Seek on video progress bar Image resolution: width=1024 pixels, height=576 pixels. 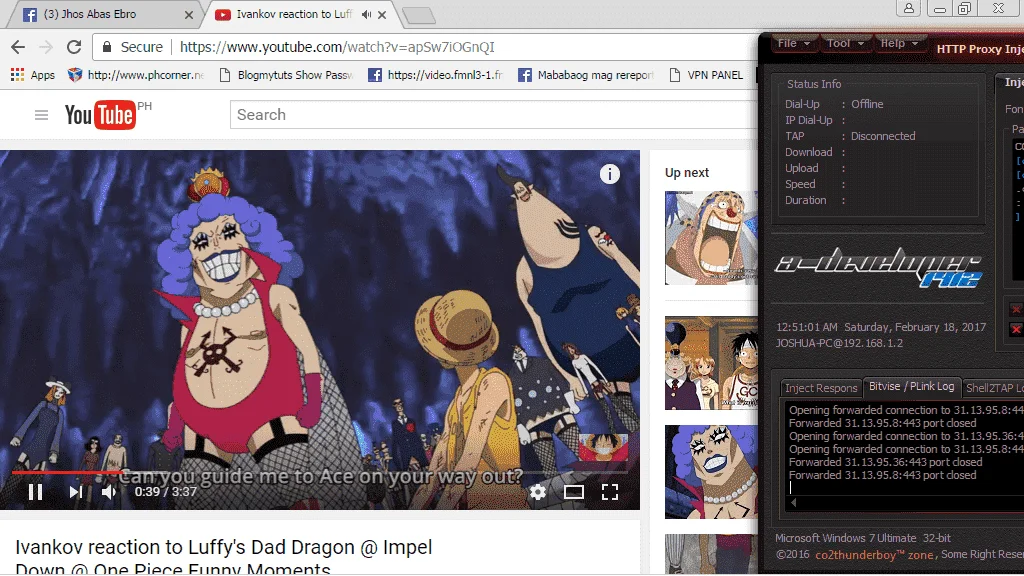(320, 472)
